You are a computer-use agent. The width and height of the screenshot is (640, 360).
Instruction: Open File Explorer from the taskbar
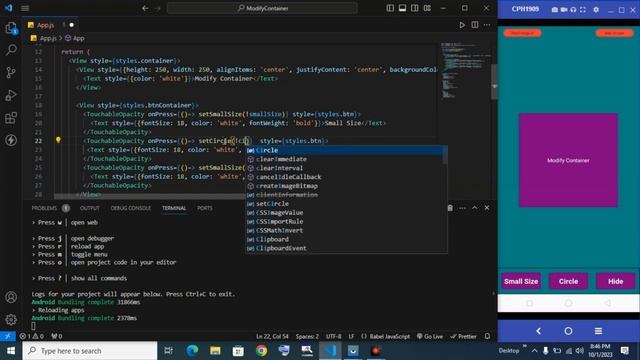(216, 351)
